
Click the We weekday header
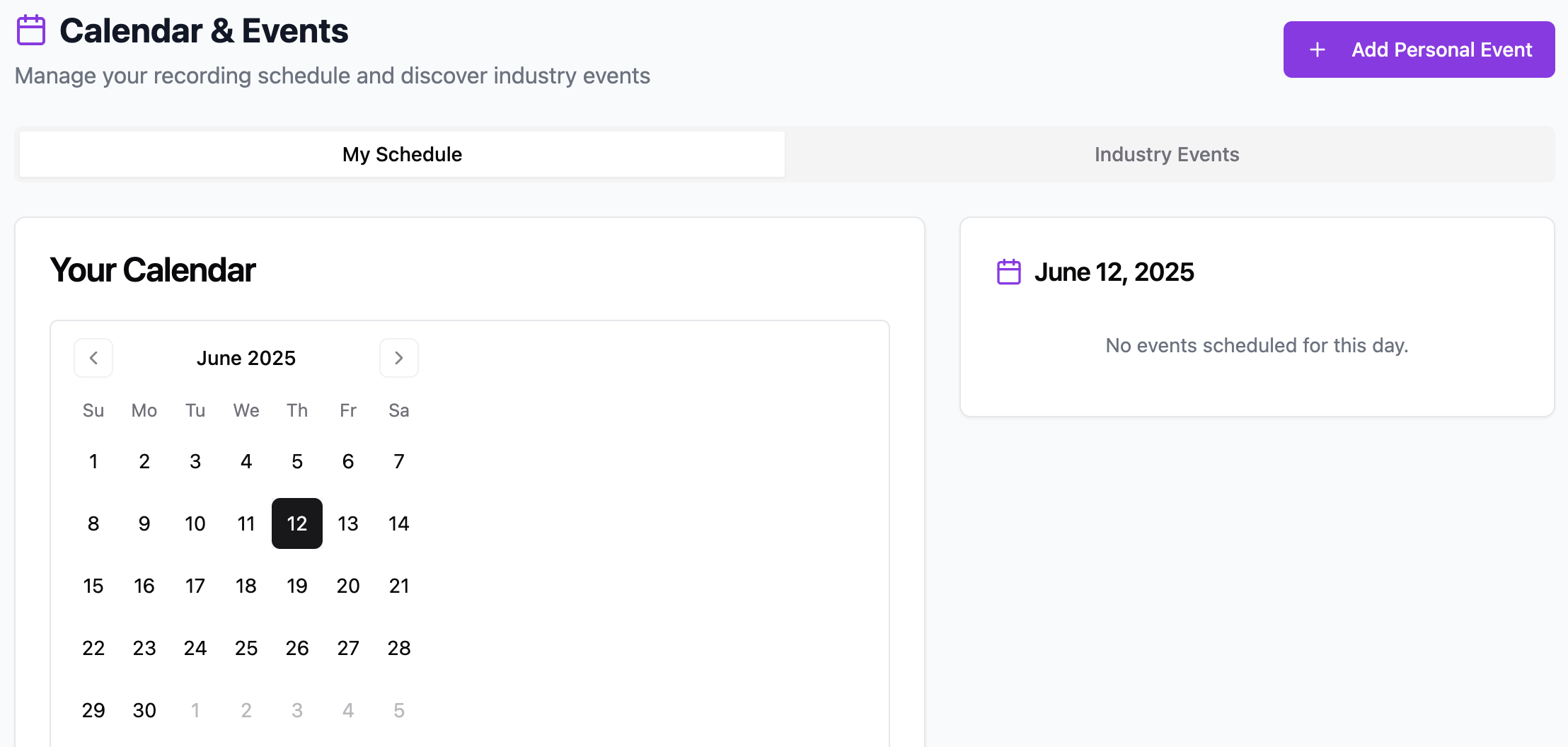pos(246,410)
